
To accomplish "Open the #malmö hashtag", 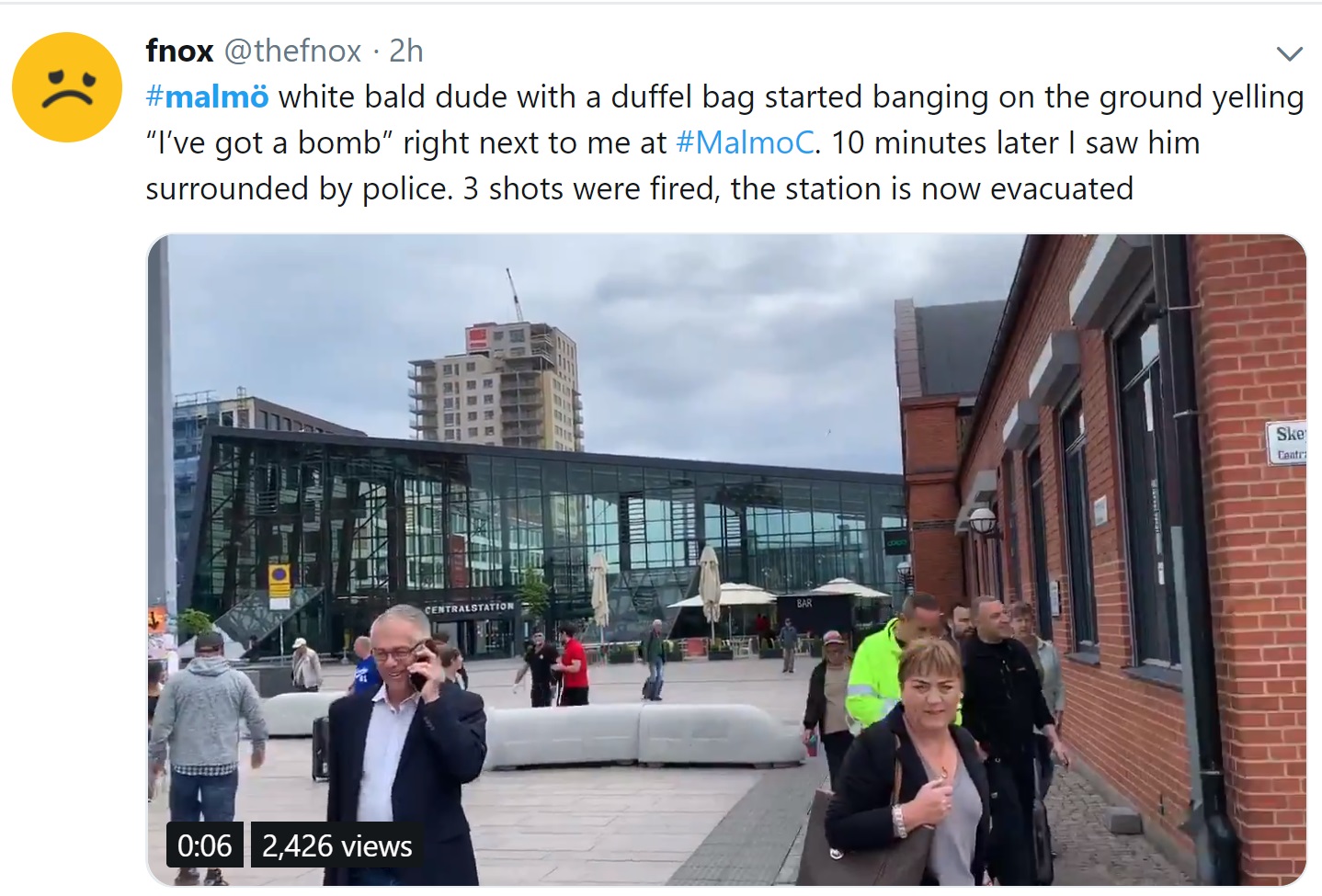I will (x=207, y=96).
